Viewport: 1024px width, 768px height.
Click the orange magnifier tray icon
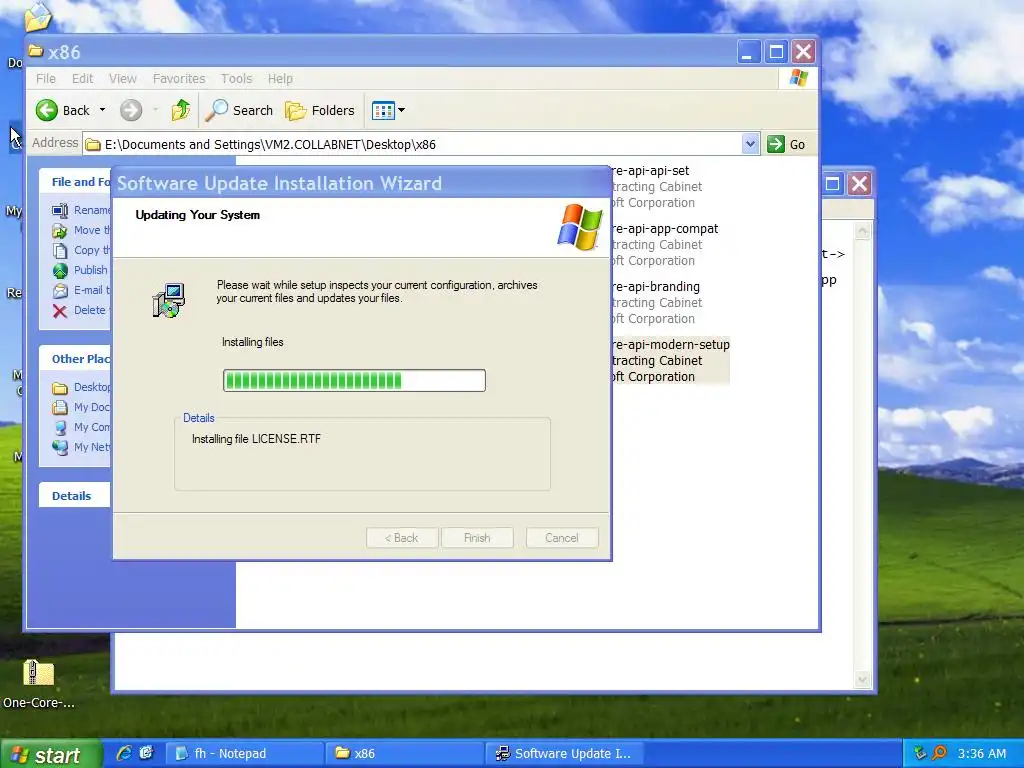(x=939, y=754)
